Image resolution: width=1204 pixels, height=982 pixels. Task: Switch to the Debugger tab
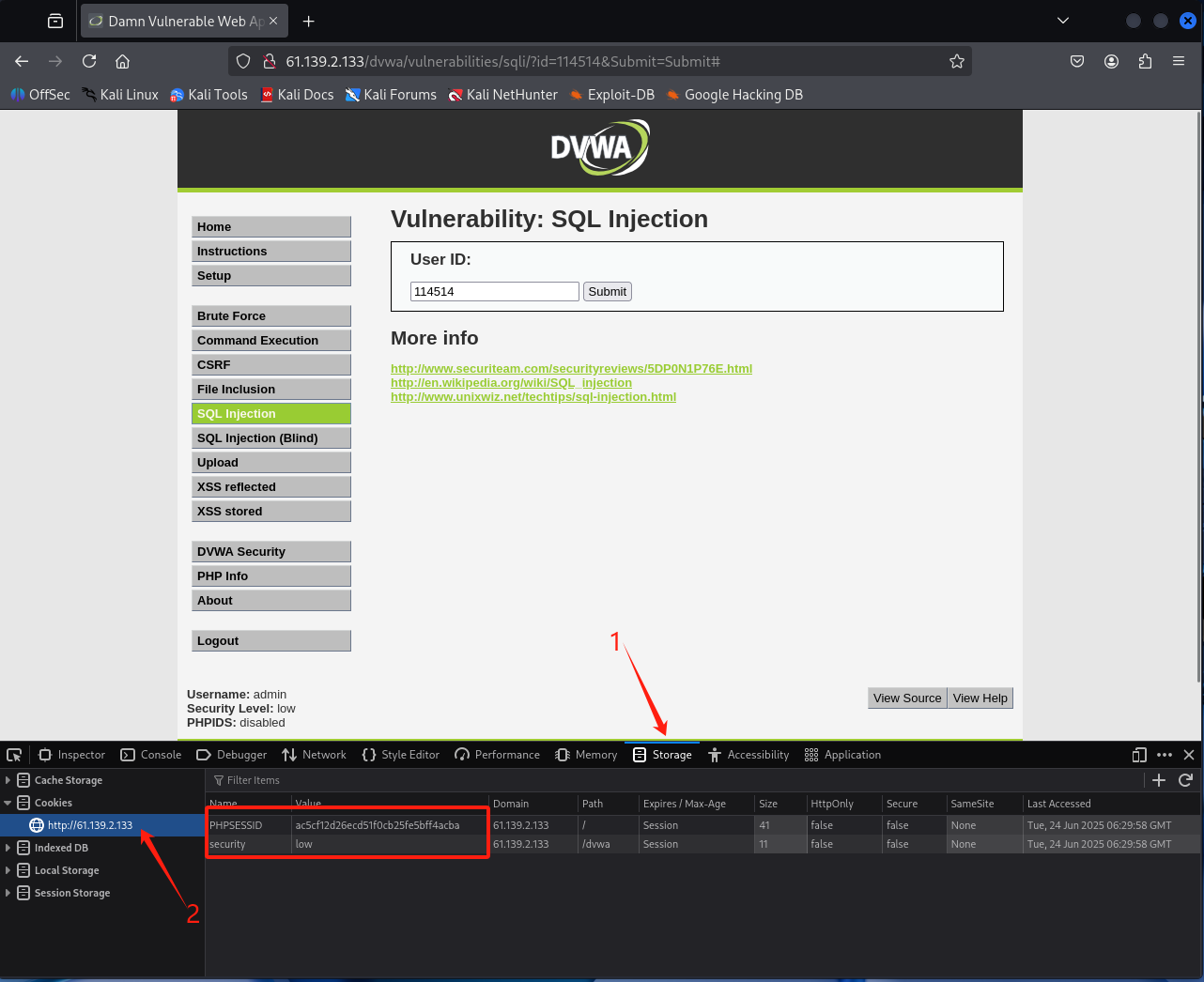pos(232,755)
